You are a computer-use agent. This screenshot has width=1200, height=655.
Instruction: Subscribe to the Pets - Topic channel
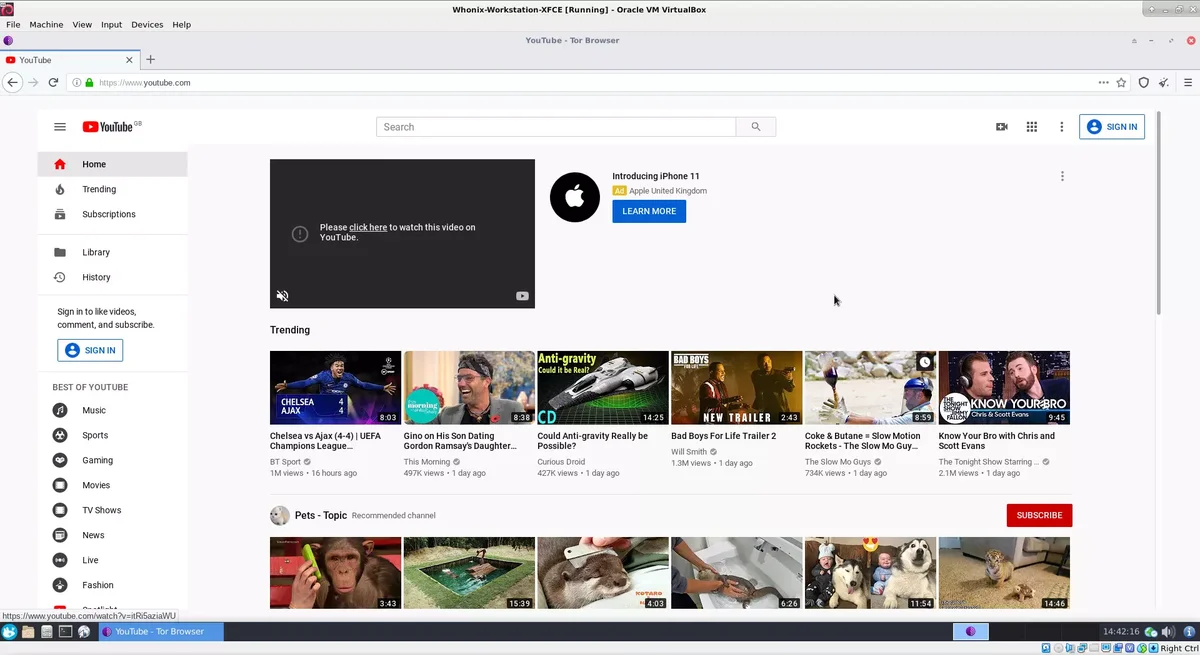click(1039, 515)
